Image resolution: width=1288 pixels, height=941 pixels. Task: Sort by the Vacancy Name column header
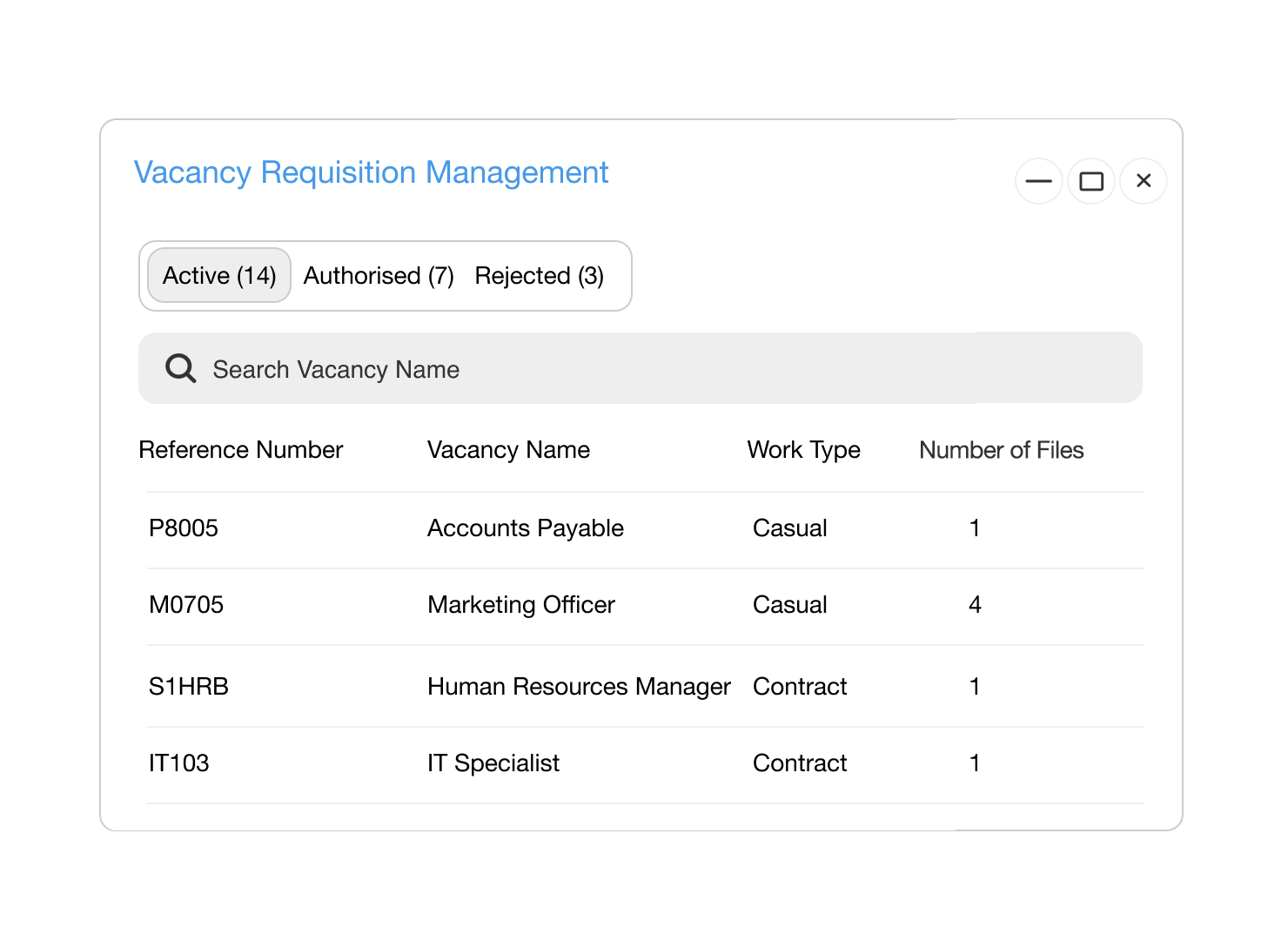(x=508, y=450)
